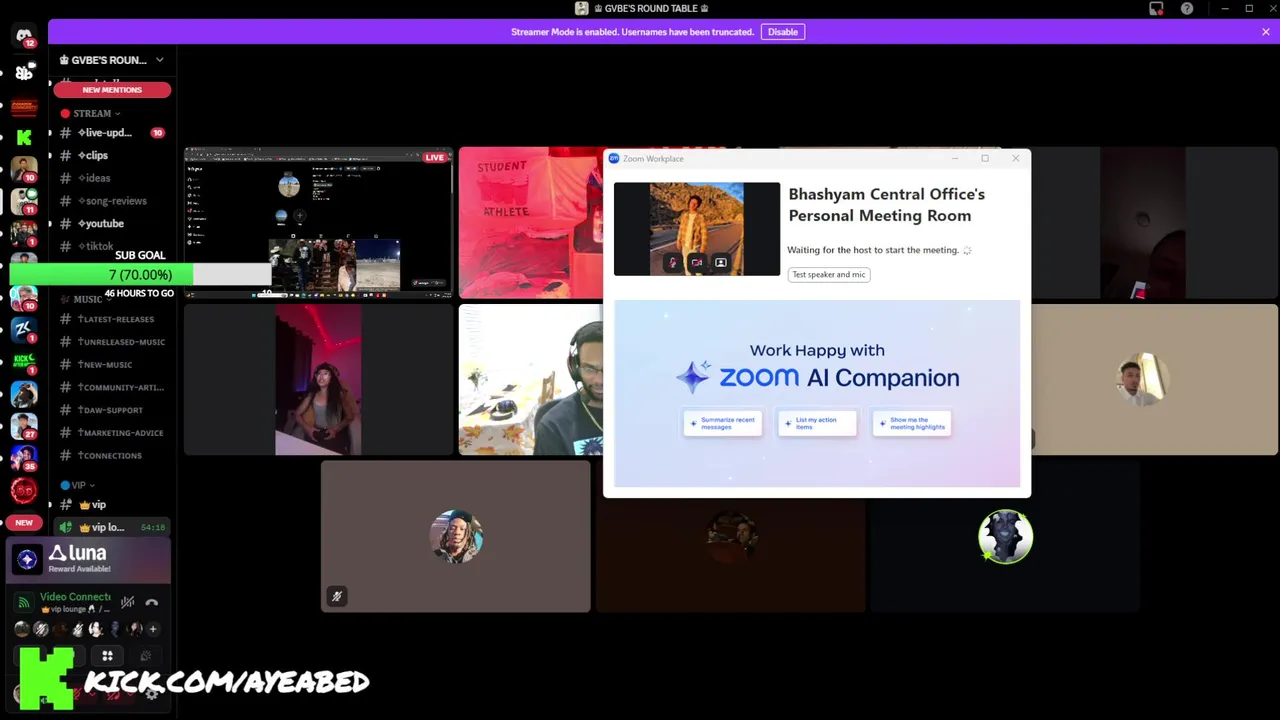Open the Luna reward available card

(x=90, y=560)
